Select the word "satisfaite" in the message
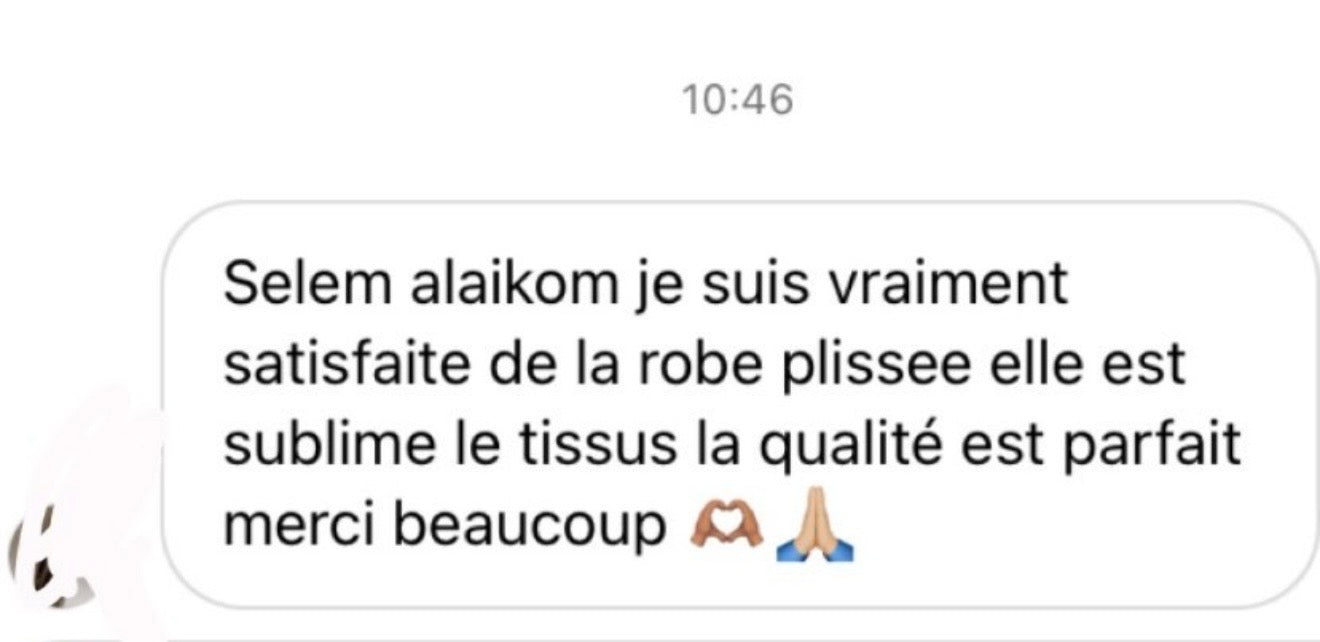1320x642 pixels. point(346,365)
